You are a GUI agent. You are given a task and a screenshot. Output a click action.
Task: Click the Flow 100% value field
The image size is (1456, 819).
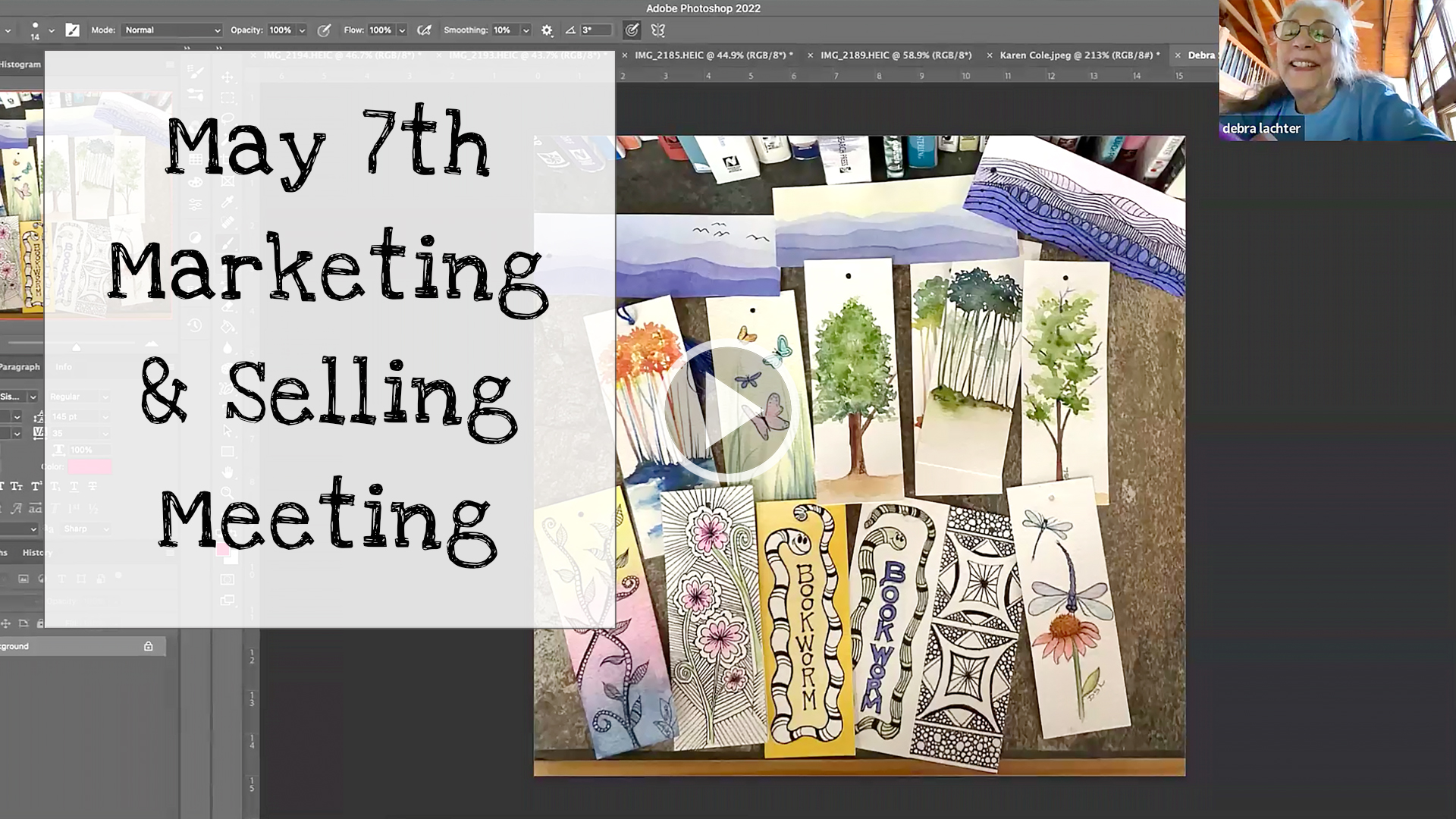coord(381,30)
